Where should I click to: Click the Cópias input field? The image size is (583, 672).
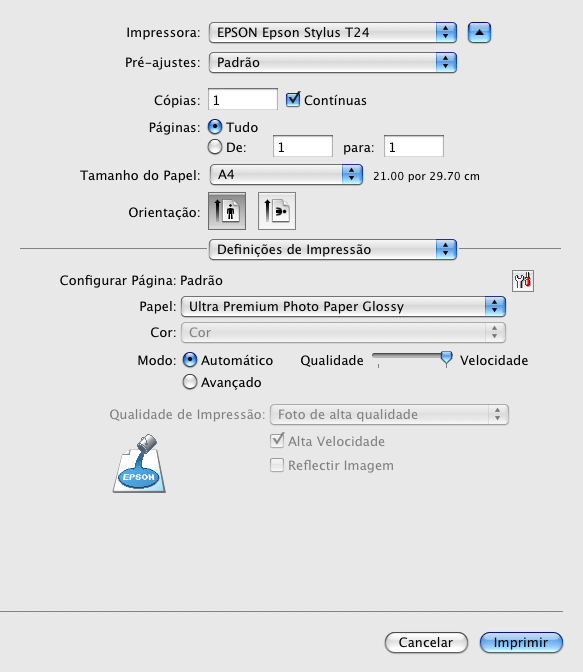(243, 99)
